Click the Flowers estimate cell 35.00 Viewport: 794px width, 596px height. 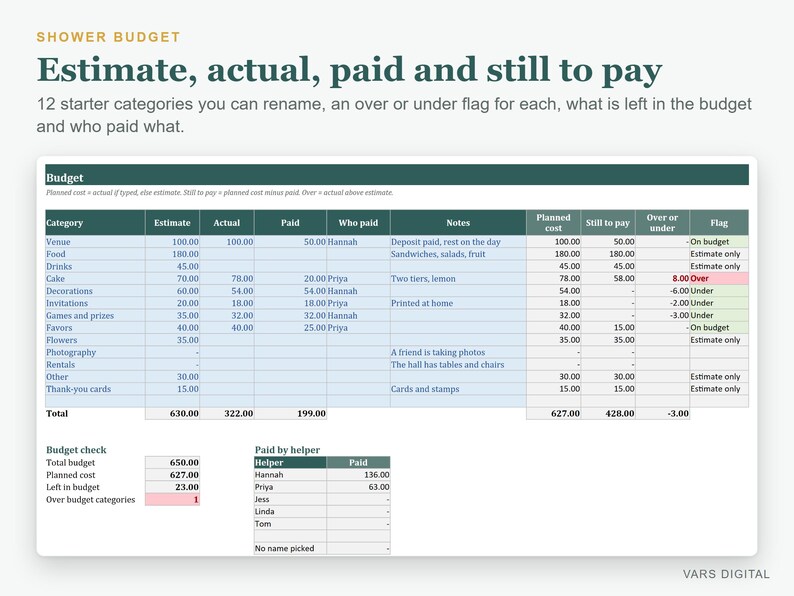(172, 340)
